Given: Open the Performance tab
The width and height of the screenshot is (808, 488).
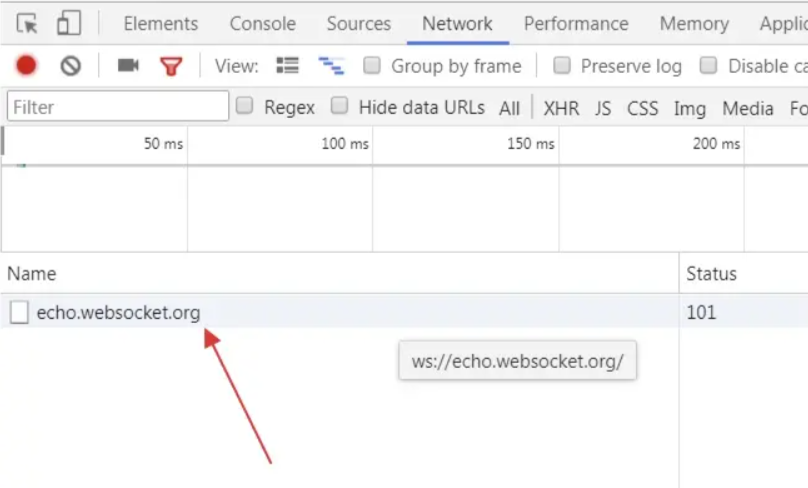Looking at the screenshot, I should point(576,24).
